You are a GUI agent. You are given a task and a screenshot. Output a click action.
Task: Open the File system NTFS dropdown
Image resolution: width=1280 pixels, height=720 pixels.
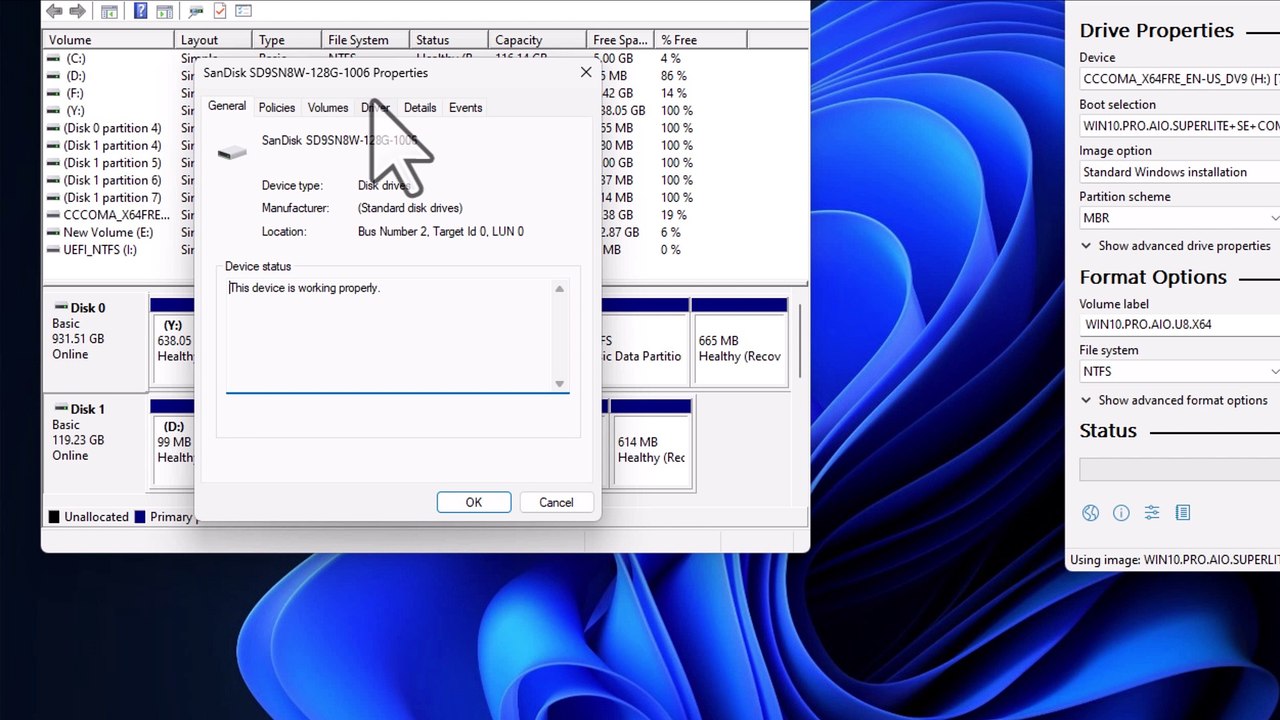pos(1178,371)
